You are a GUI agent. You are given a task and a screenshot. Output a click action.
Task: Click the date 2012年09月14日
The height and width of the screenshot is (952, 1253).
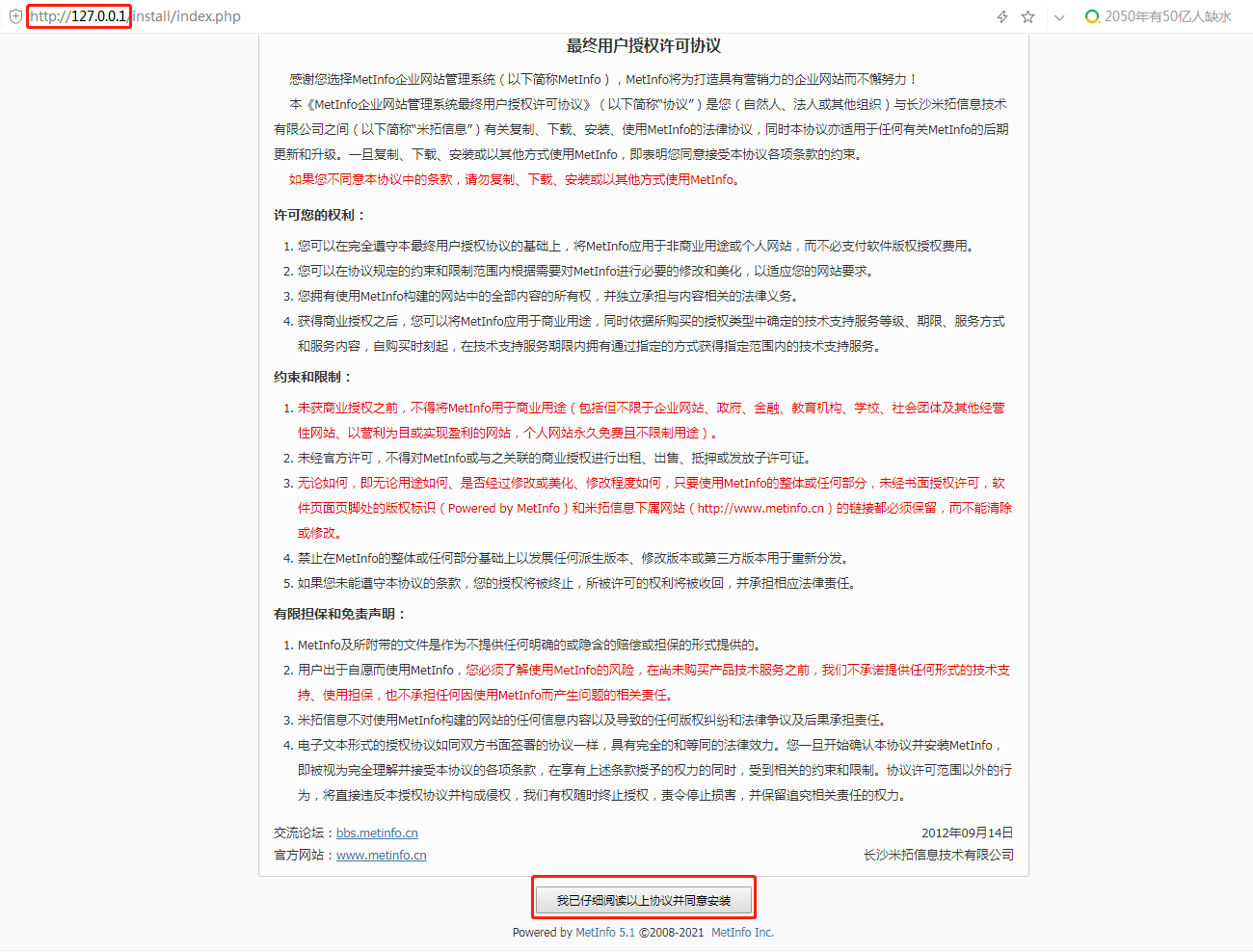click(968, 833)
